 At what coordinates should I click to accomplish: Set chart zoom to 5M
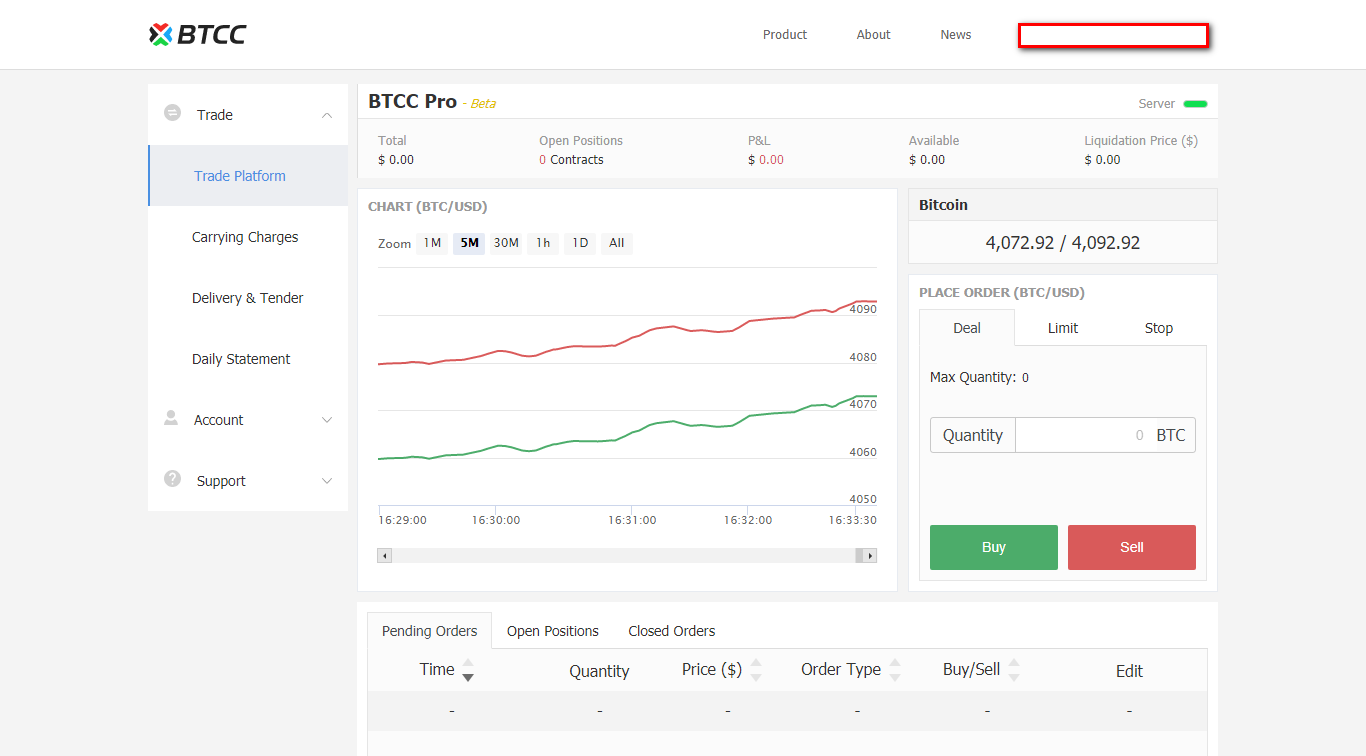pyautogui.click(x=469, y=243)
